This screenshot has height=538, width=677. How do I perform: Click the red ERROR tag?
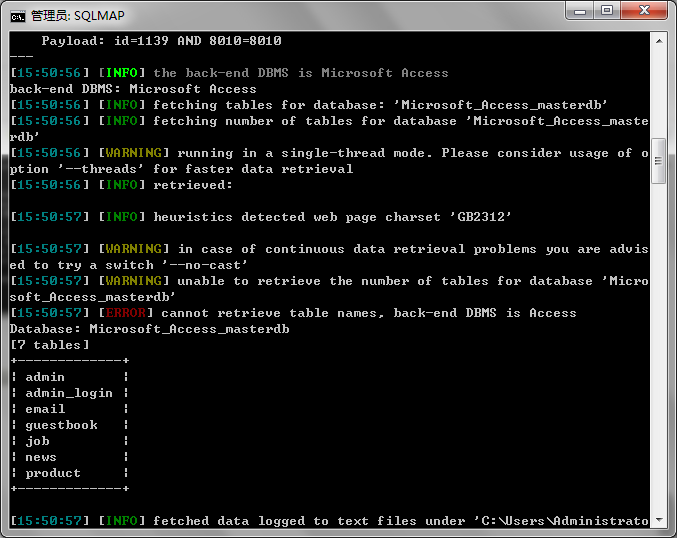[126, 313]
